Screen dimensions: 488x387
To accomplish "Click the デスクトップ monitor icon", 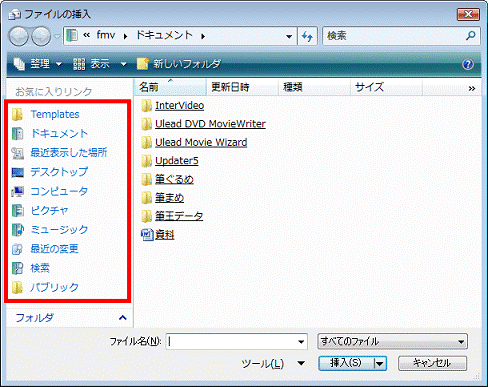I will tap(18, 172).
